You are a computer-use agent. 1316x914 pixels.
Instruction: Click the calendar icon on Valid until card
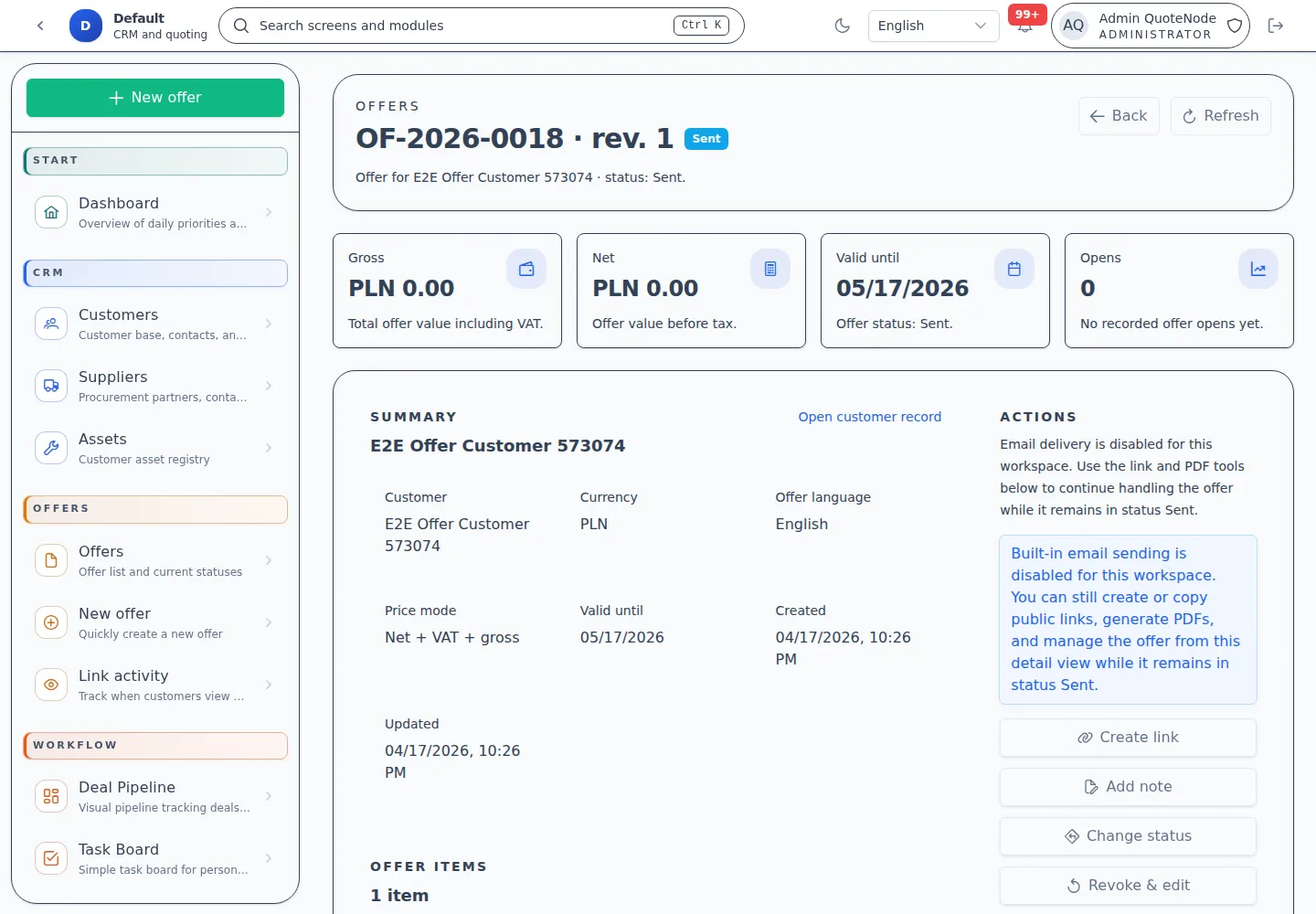click(x=1014, y=269)
